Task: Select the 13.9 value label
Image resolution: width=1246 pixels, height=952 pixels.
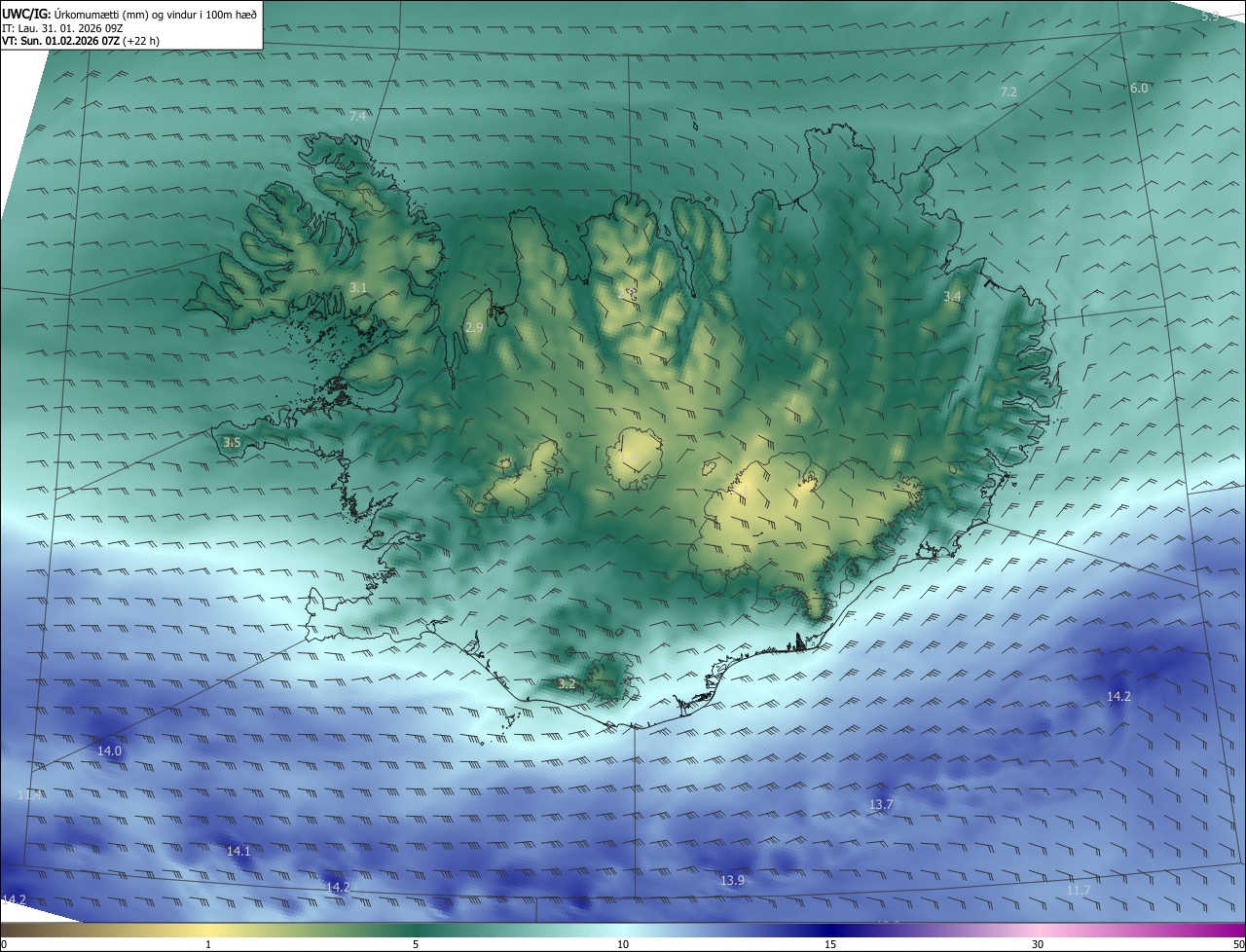Action: point(732,880)
